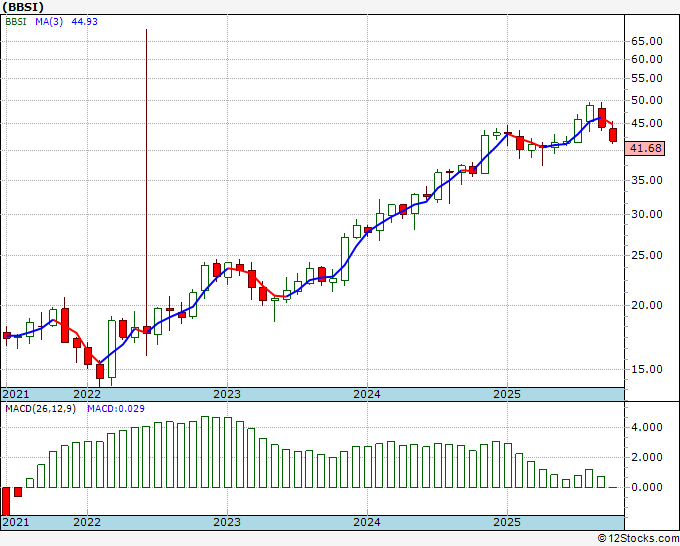Click 2024 on the price chart time axis
Viewport: 680px width, 546px height.
(x=367, y=394)
